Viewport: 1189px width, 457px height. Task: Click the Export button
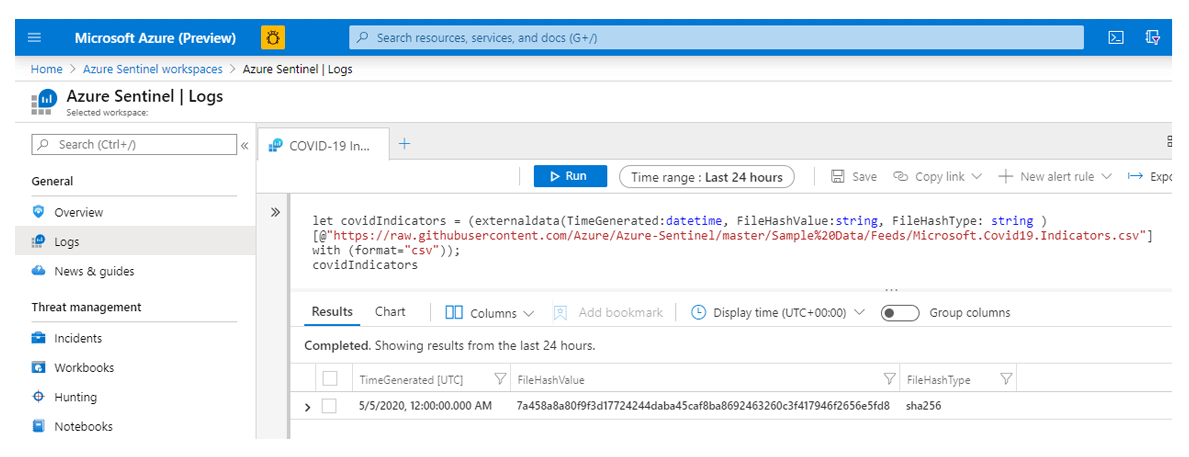point(1150,177)
